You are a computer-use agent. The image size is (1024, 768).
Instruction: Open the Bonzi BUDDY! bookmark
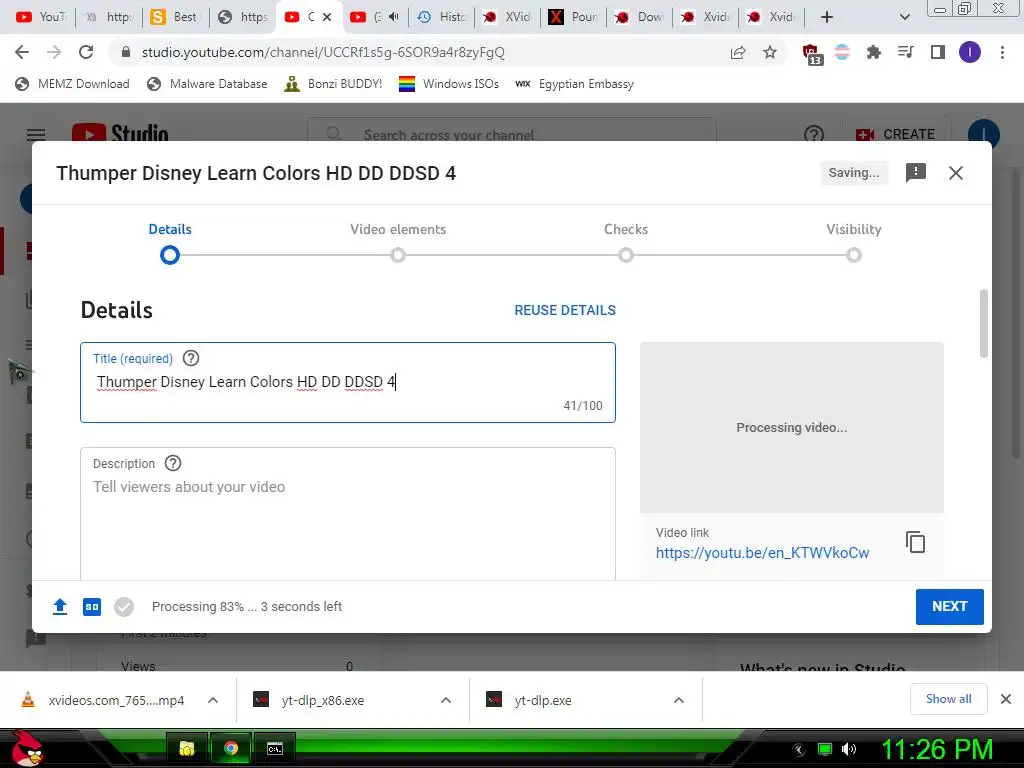click(x=333, y=84)
